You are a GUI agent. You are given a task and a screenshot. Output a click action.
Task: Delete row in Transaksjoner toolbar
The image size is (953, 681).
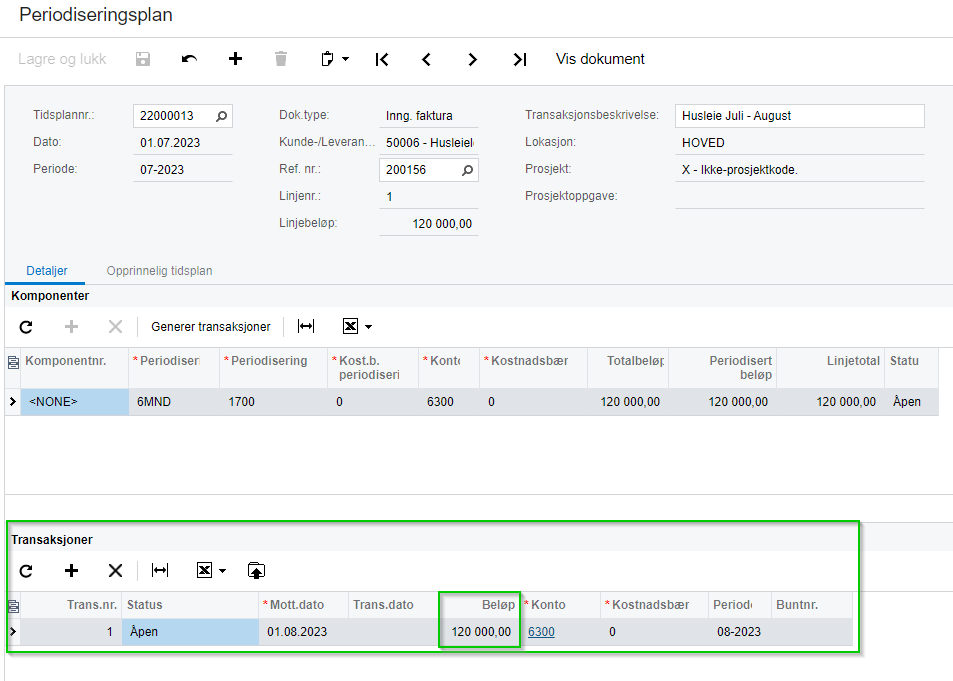[x=115, y=570]
